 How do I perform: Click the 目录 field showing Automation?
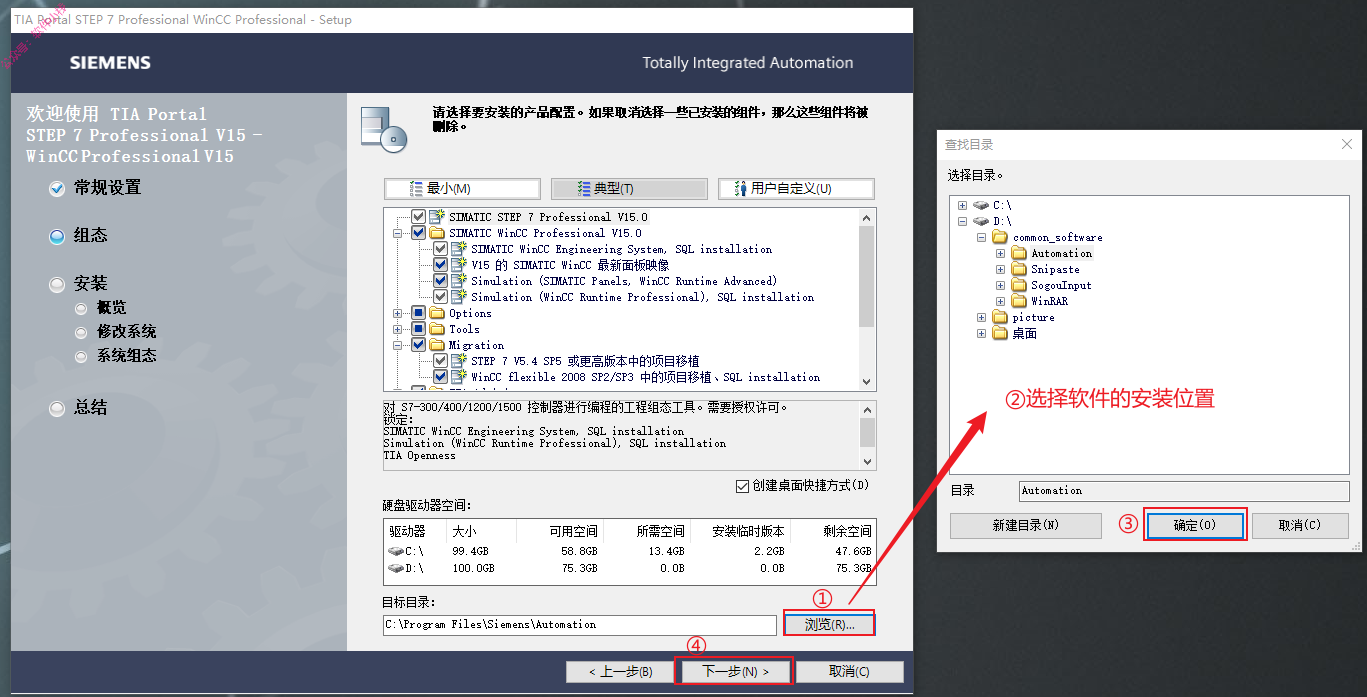tap(1185, 491)
